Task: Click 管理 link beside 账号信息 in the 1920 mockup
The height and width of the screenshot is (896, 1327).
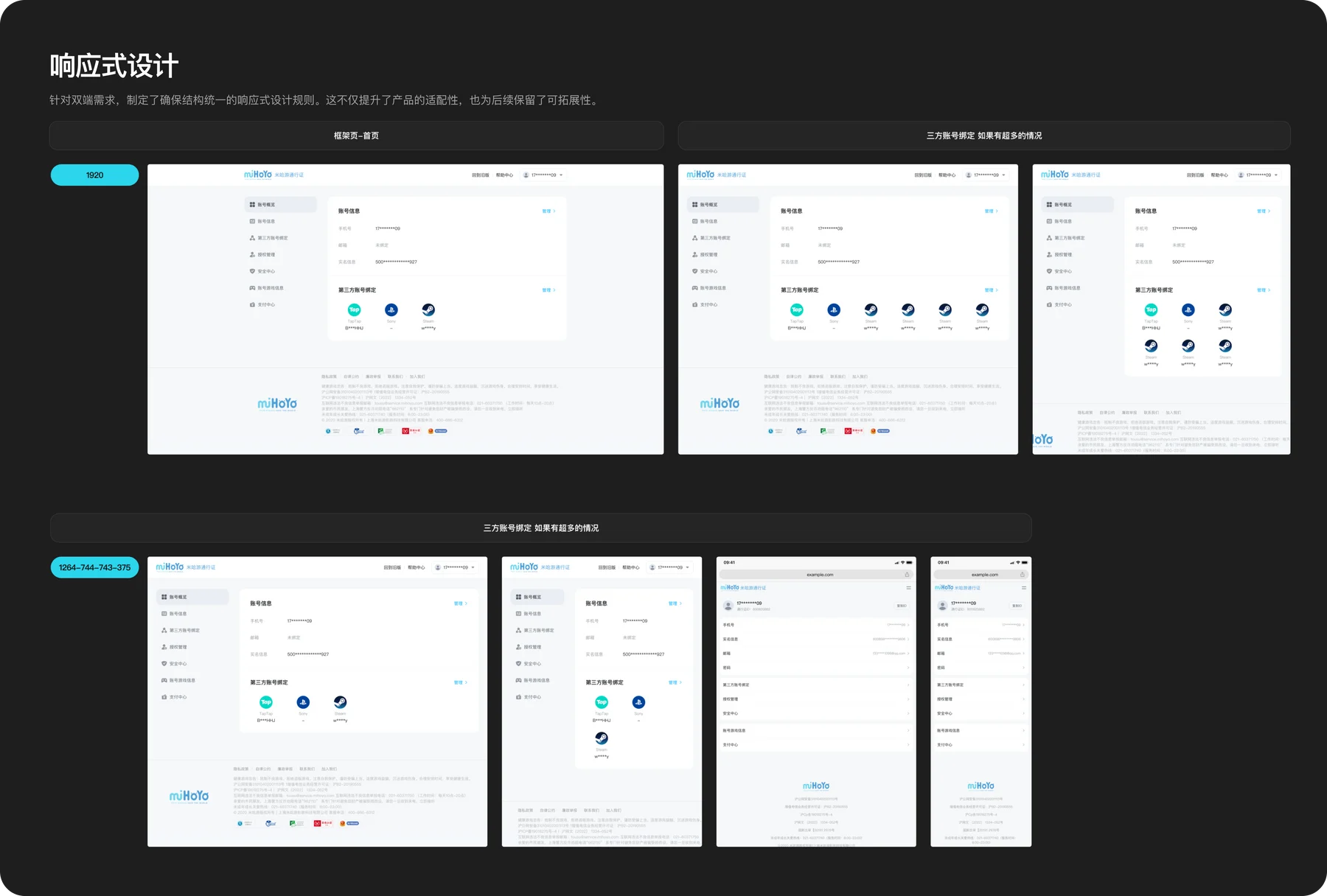Action: coord(548,211)
